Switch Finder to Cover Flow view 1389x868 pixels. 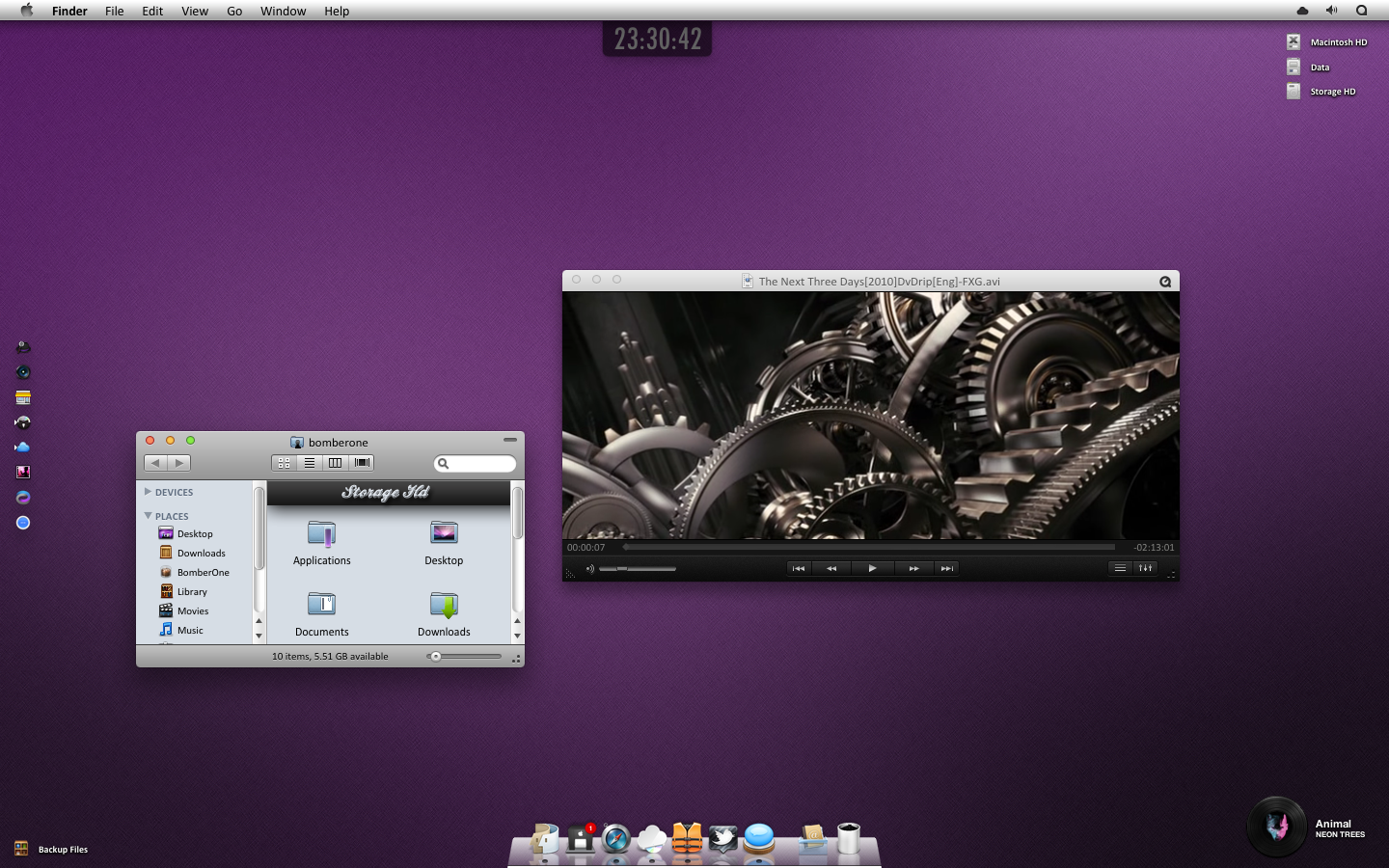pyautogui.click(x=362, y=463)
